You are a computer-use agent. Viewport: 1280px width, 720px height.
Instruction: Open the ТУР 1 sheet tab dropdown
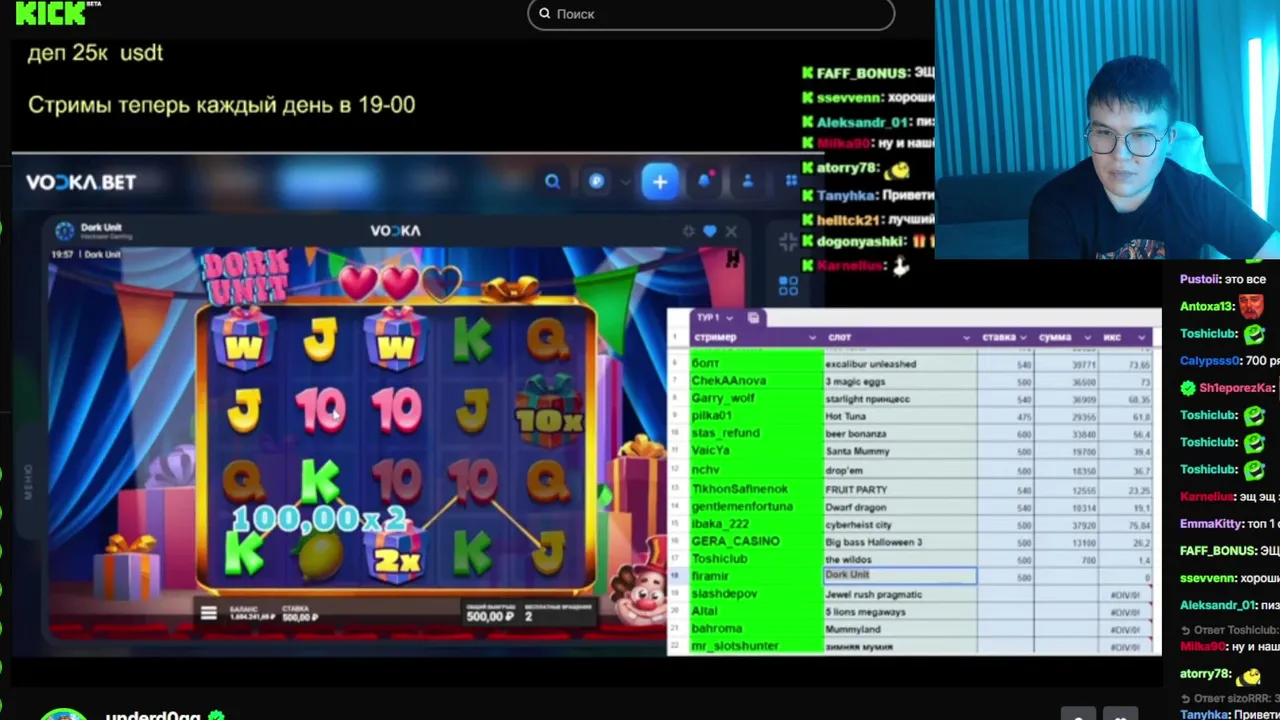(x=730, y=317)
